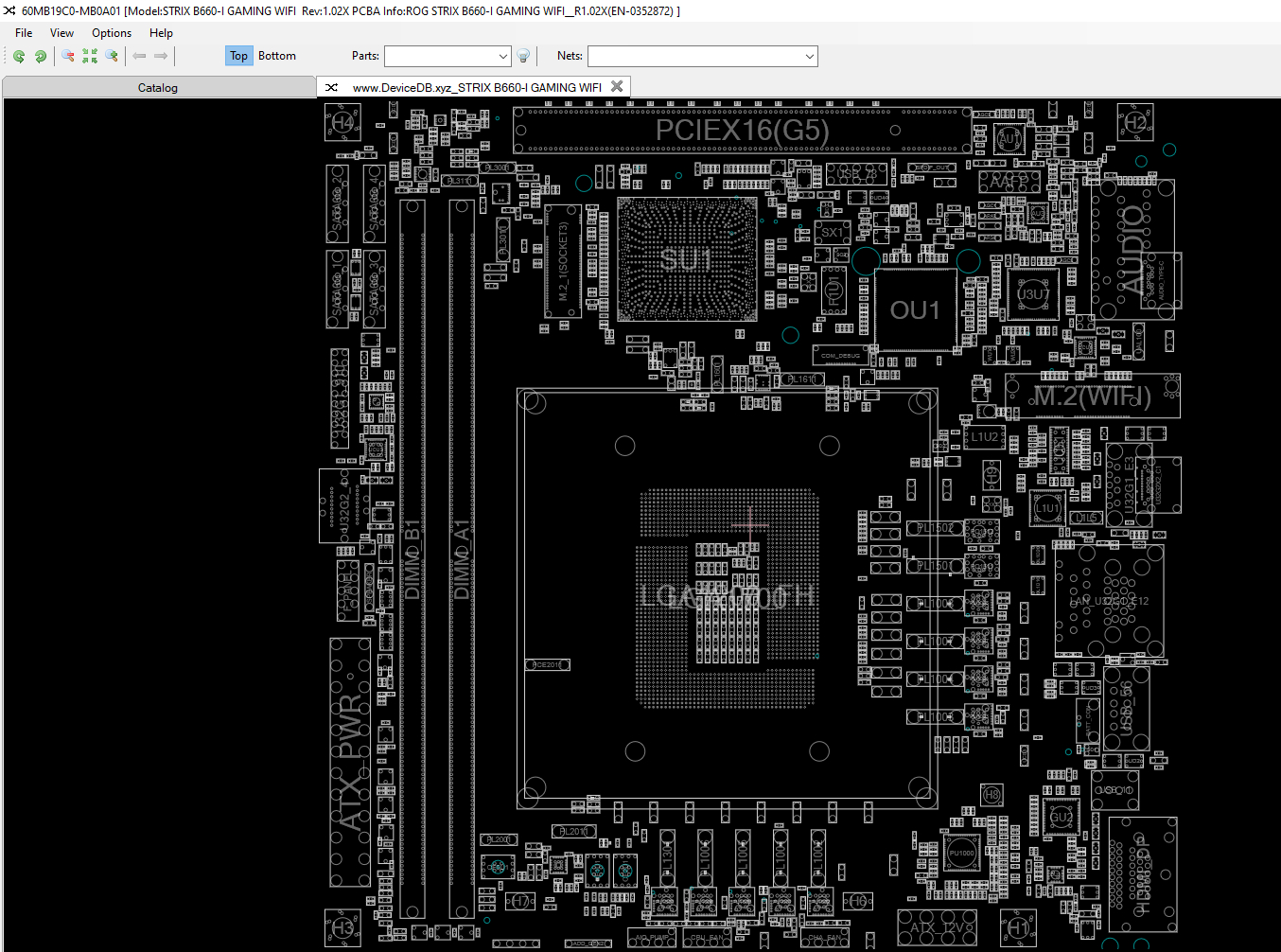The width and height of the screenshot is (1281, 952).
Task: Select the PU1000 controller chip
Action: point(961,853)
